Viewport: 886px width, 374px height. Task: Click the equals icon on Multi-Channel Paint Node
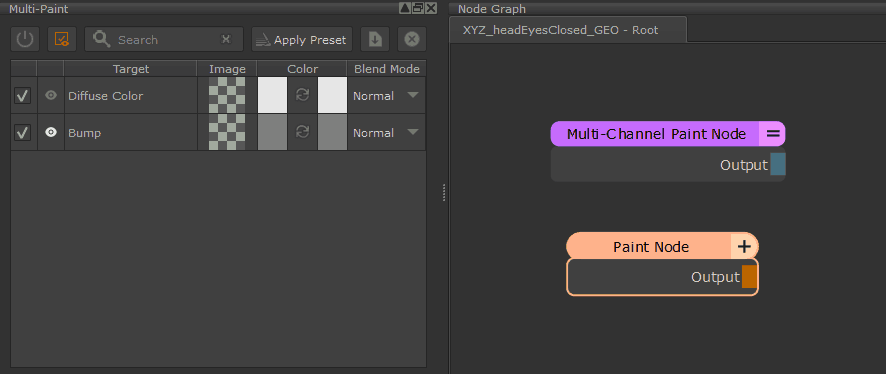click(x=772, y=134)
